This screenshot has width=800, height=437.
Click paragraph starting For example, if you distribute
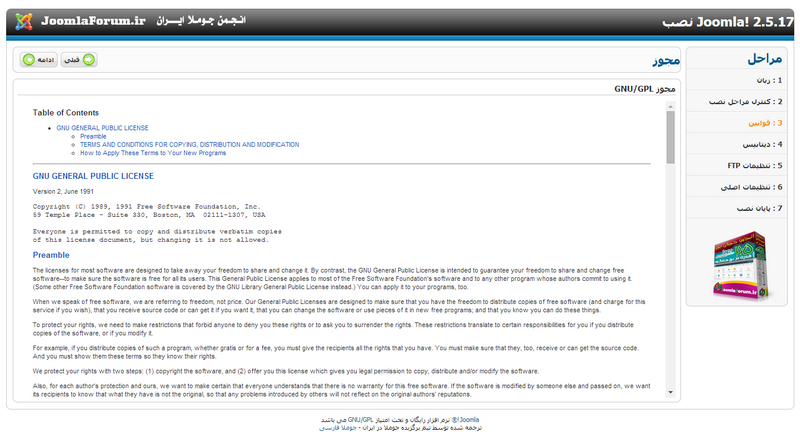(x=336, y=352)
